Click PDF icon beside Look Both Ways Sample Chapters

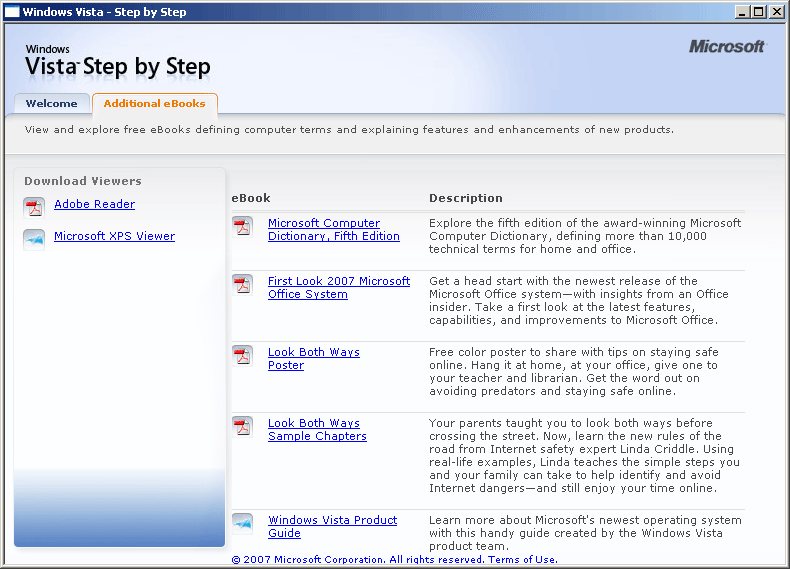242,426
